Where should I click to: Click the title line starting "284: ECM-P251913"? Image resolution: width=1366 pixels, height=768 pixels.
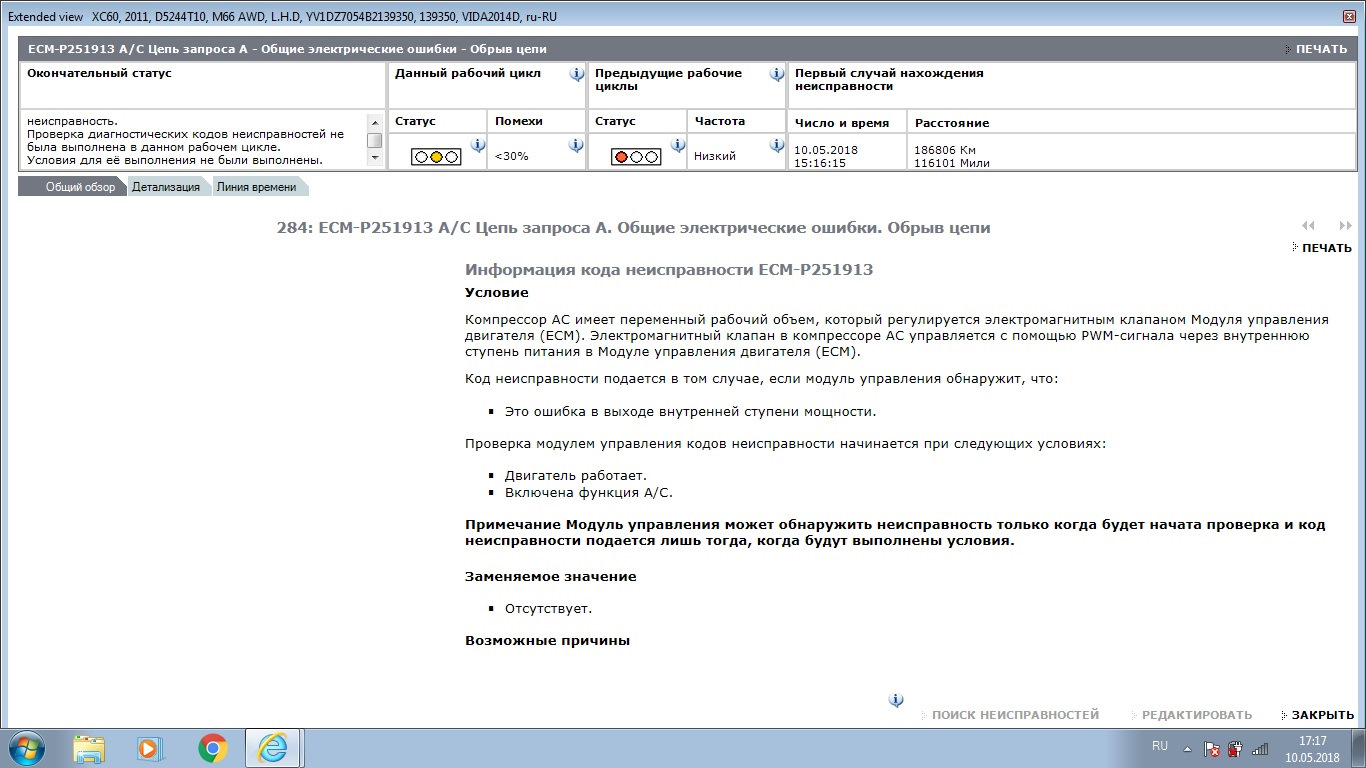pos(634,228)
